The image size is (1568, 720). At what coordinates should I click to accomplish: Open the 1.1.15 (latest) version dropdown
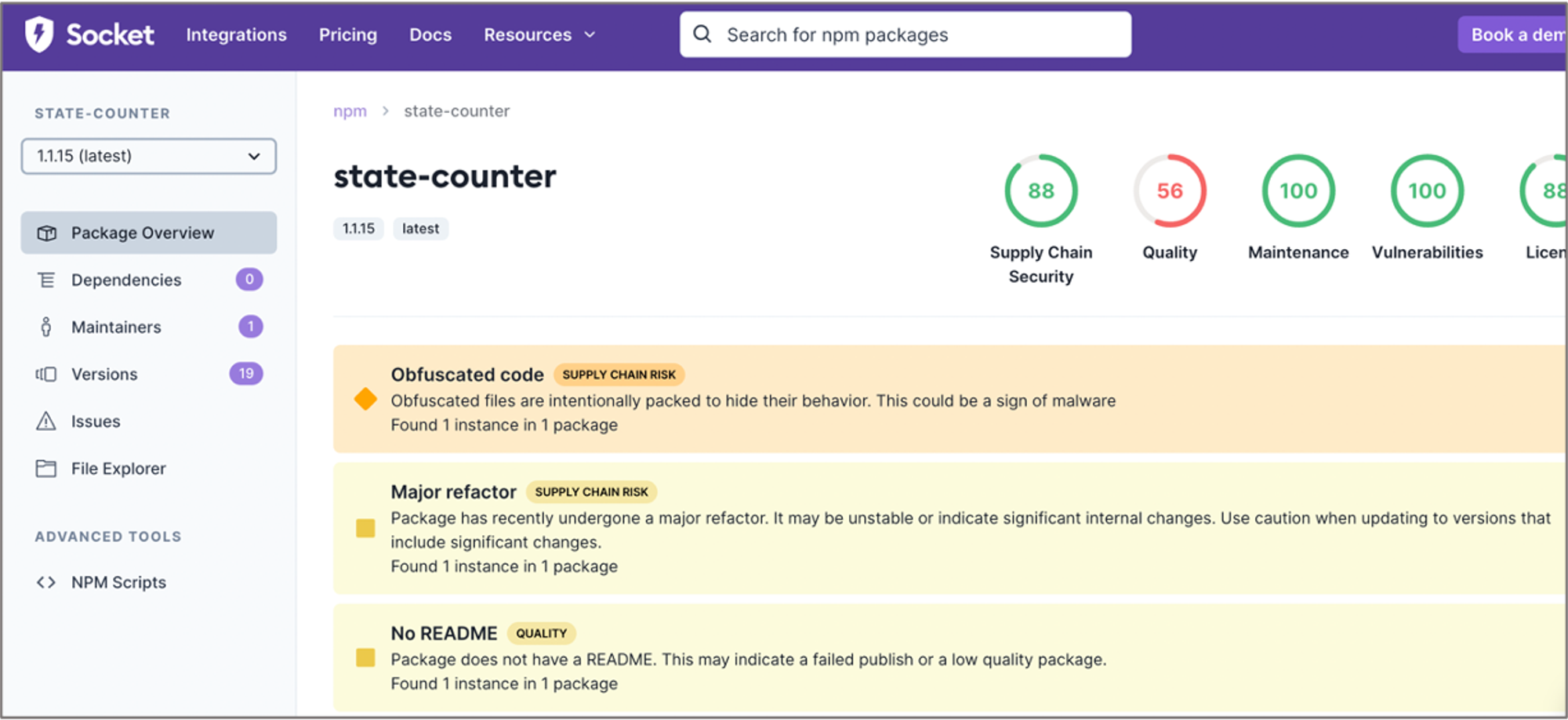pyautogui.click(x=149, y=156)
